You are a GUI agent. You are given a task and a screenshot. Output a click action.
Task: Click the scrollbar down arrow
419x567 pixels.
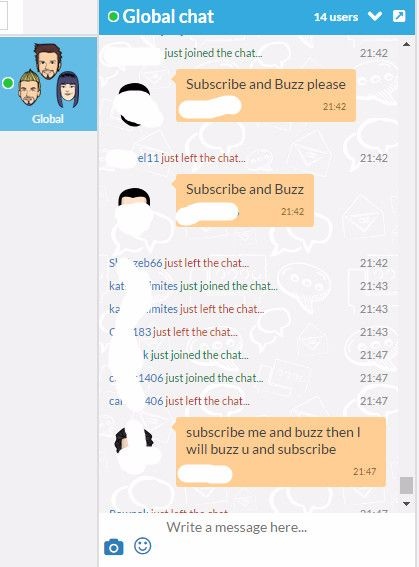coord(406,503)
